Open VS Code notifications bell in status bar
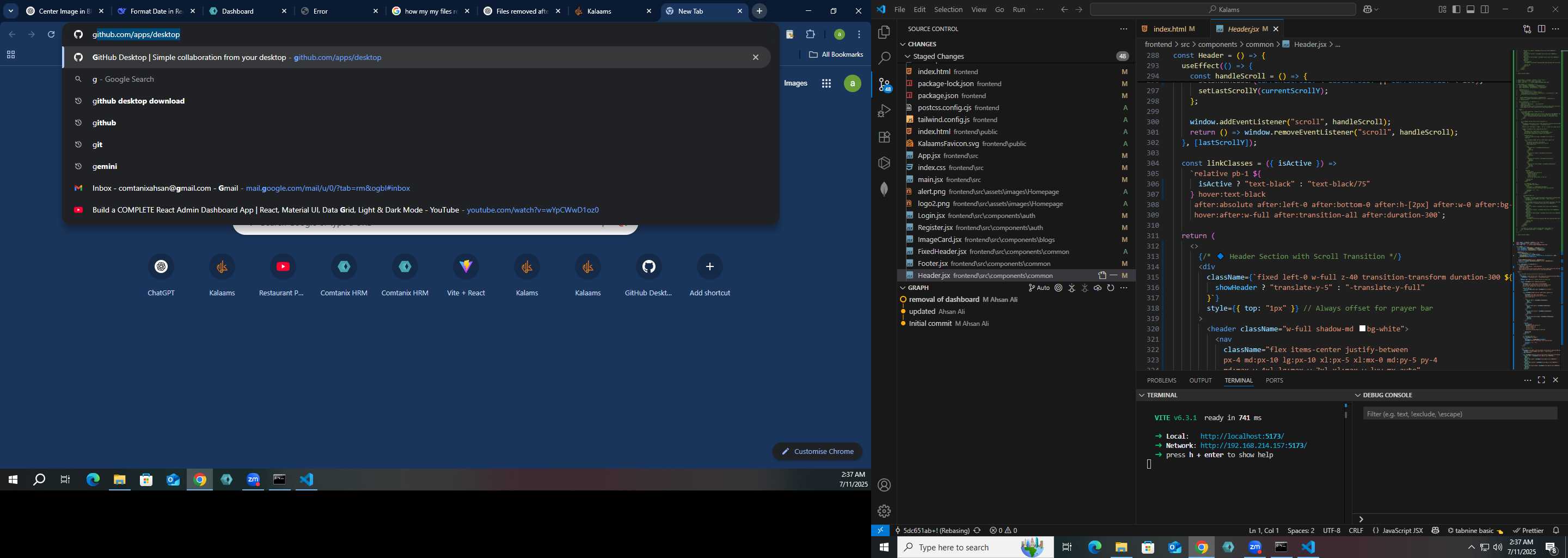Screen dimensions: 1568x558 [x=1557, y=531]
